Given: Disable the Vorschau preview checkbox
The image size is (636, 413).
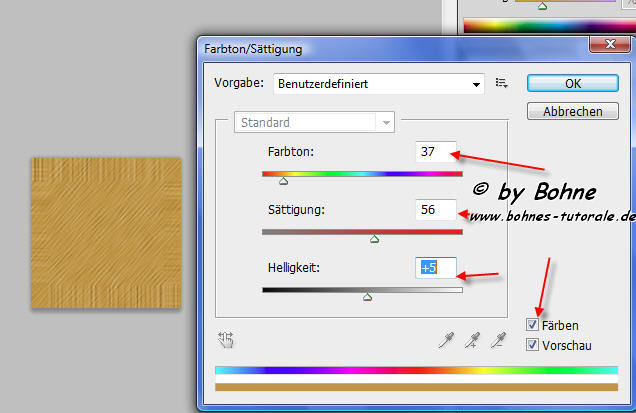Looking at the screenshot, I should [533, 345].
